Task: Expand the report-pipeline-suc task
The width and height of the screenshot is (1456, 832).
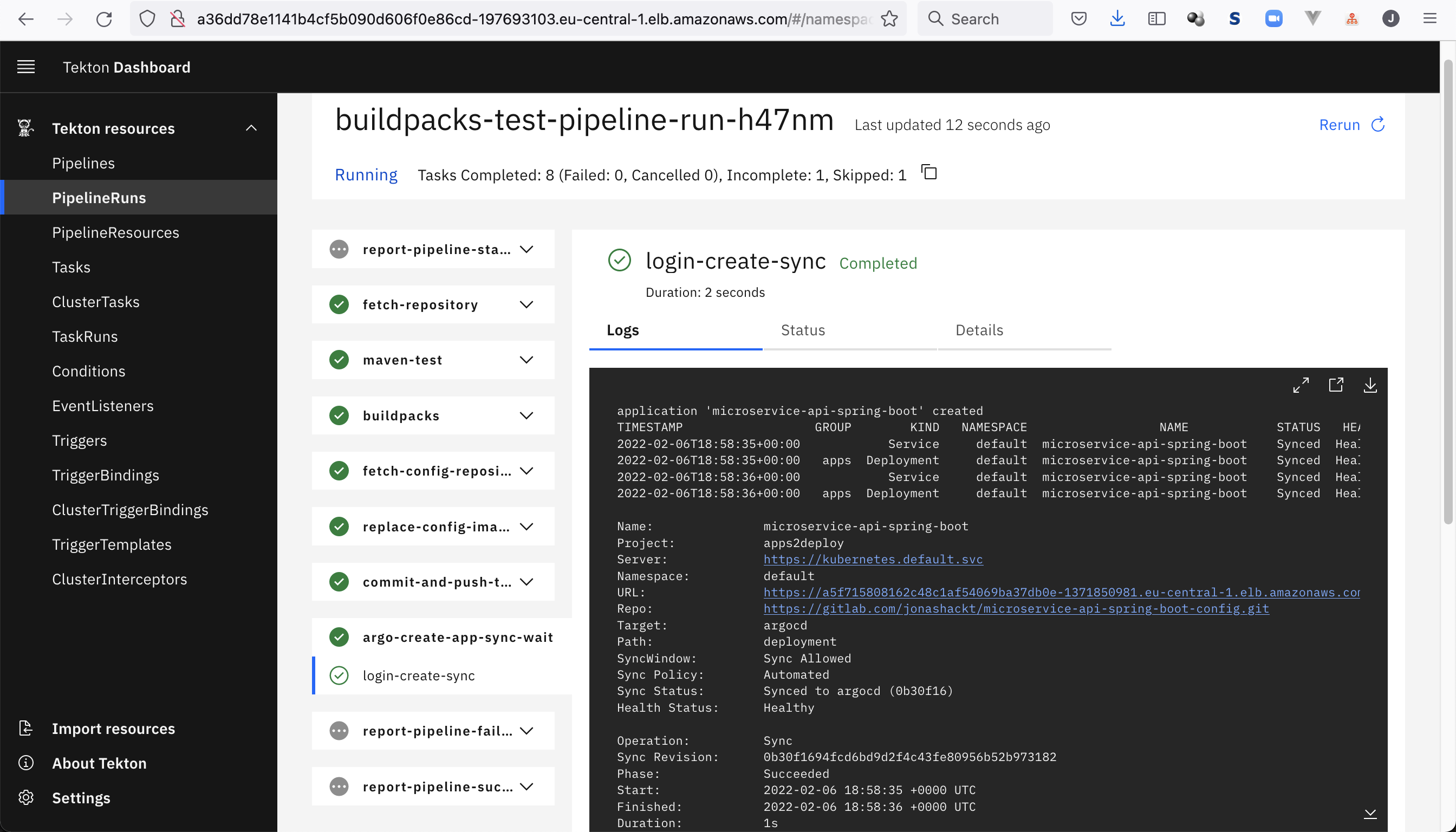Action: [527, 786]
